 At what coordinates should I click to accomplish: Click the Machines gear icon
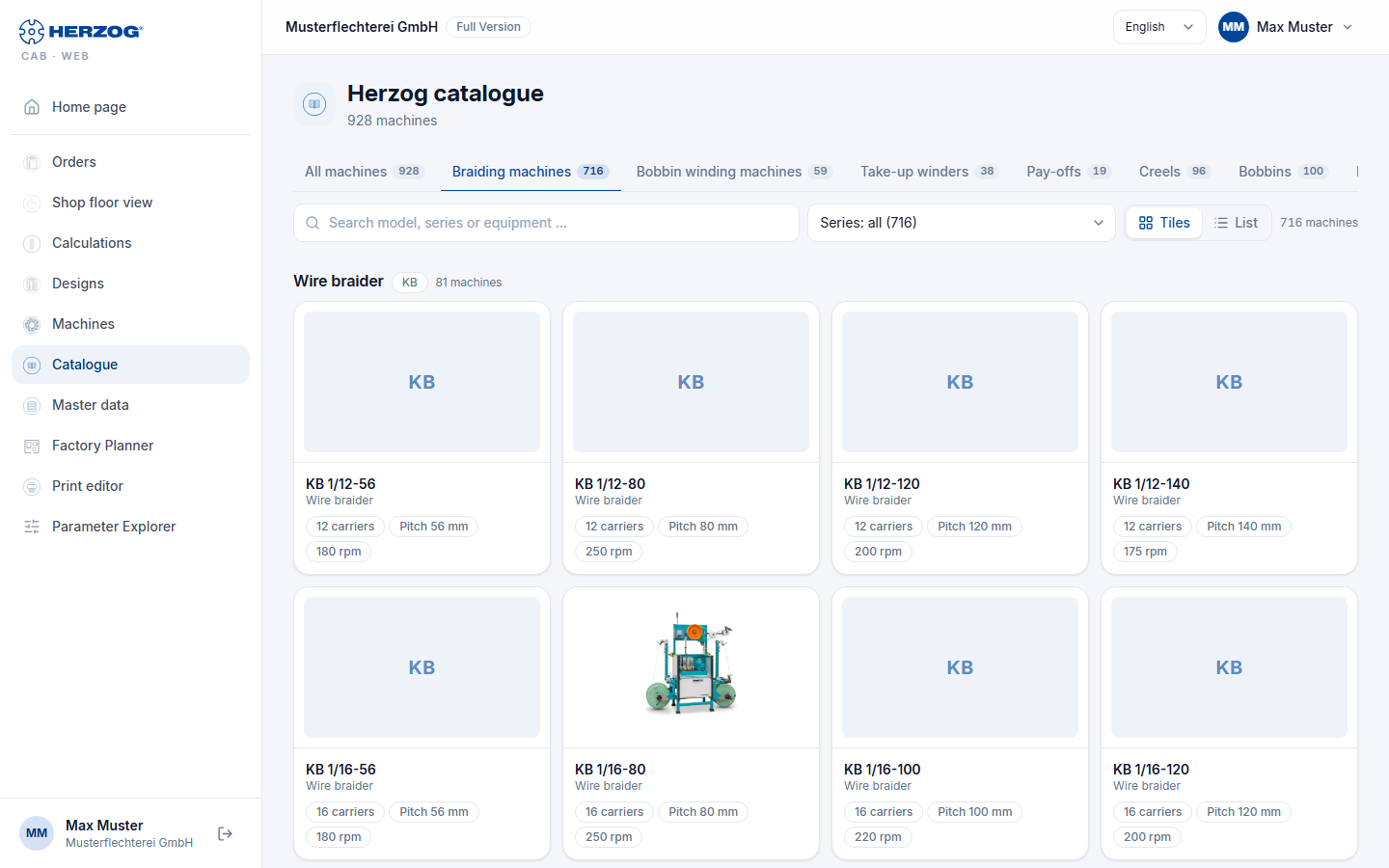point(32,324)
